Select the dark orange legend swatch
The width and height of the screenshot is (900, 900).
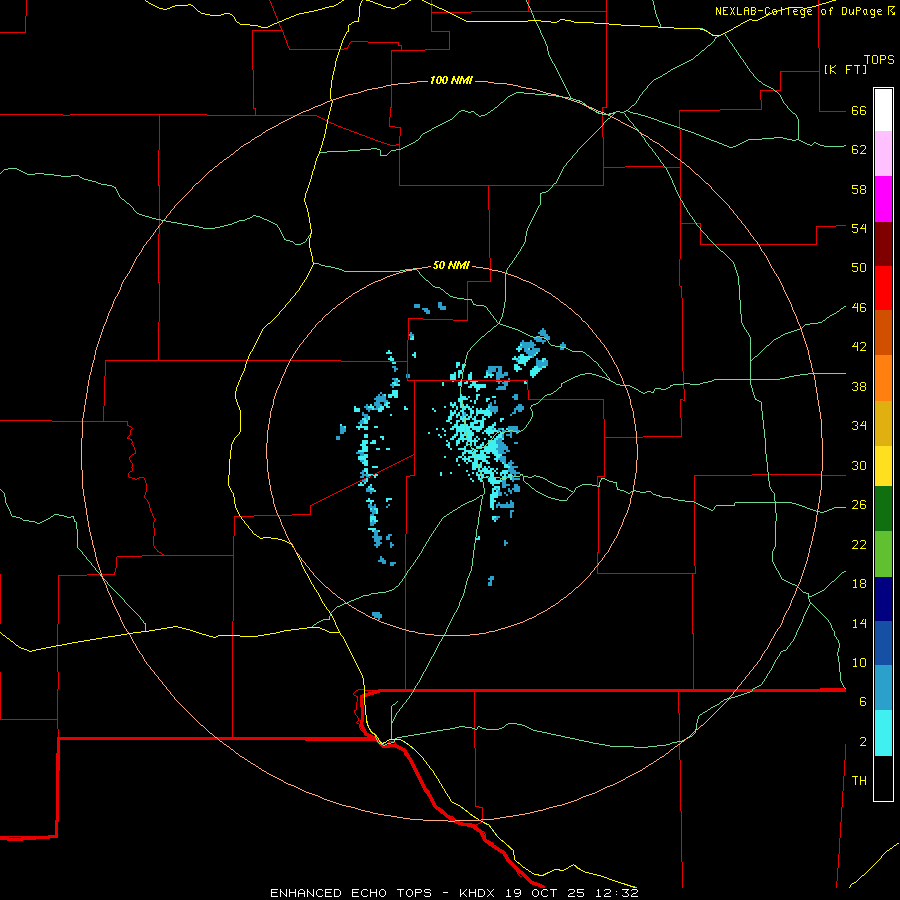[x=883, y=332]
